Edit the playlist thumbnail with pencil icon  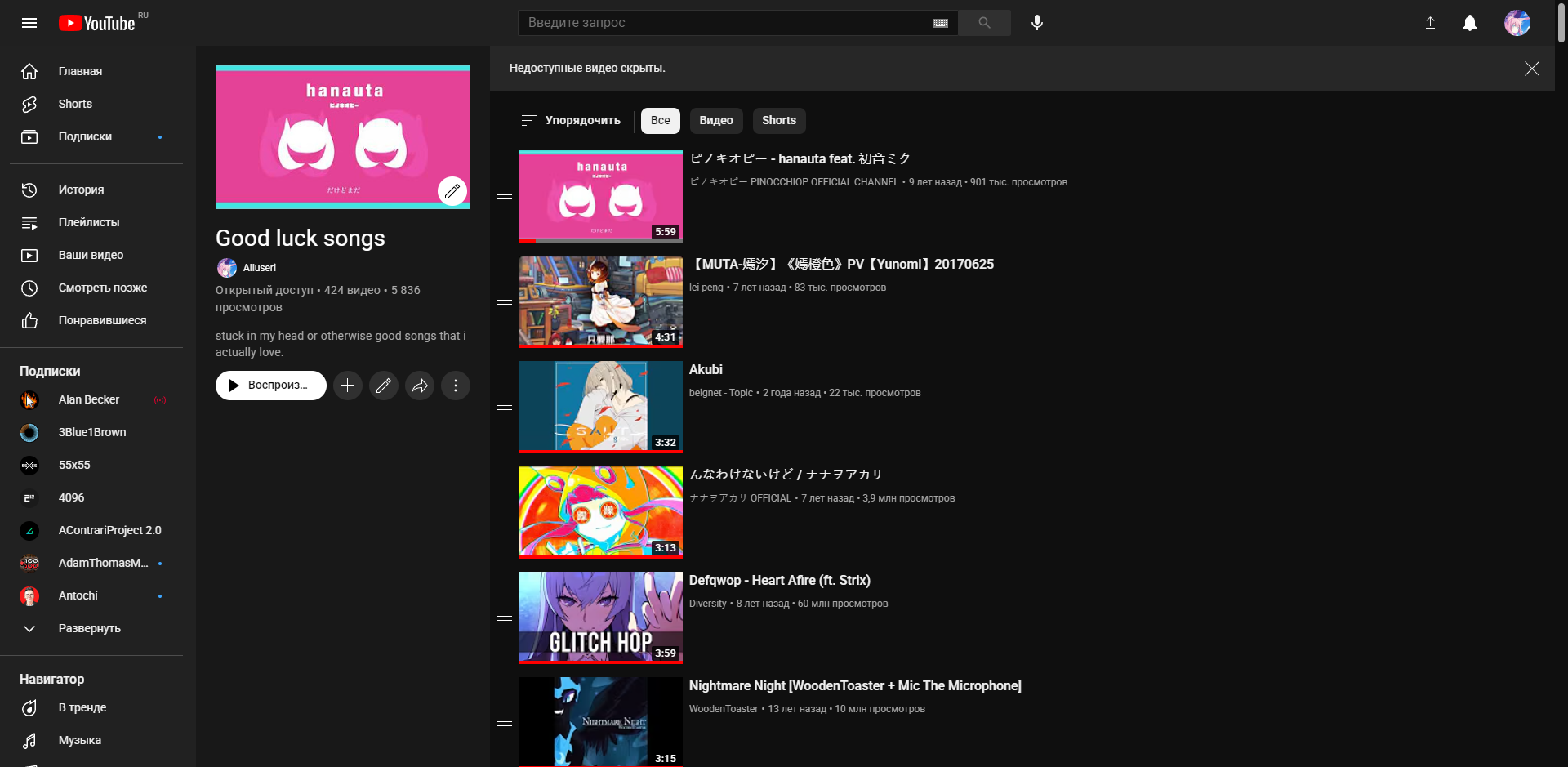pos(452,191)
